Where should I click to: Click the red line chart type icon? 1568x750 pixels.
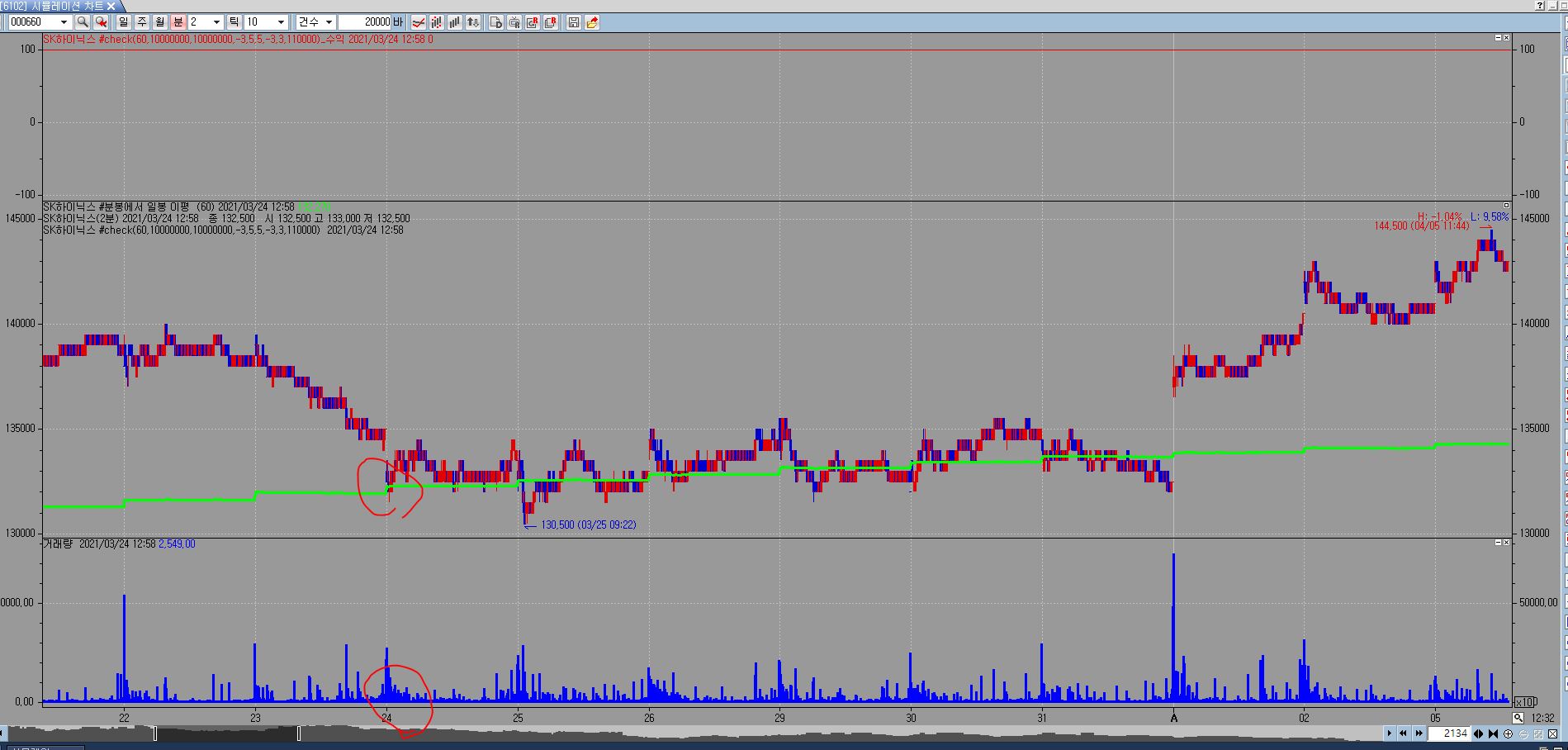419,22
